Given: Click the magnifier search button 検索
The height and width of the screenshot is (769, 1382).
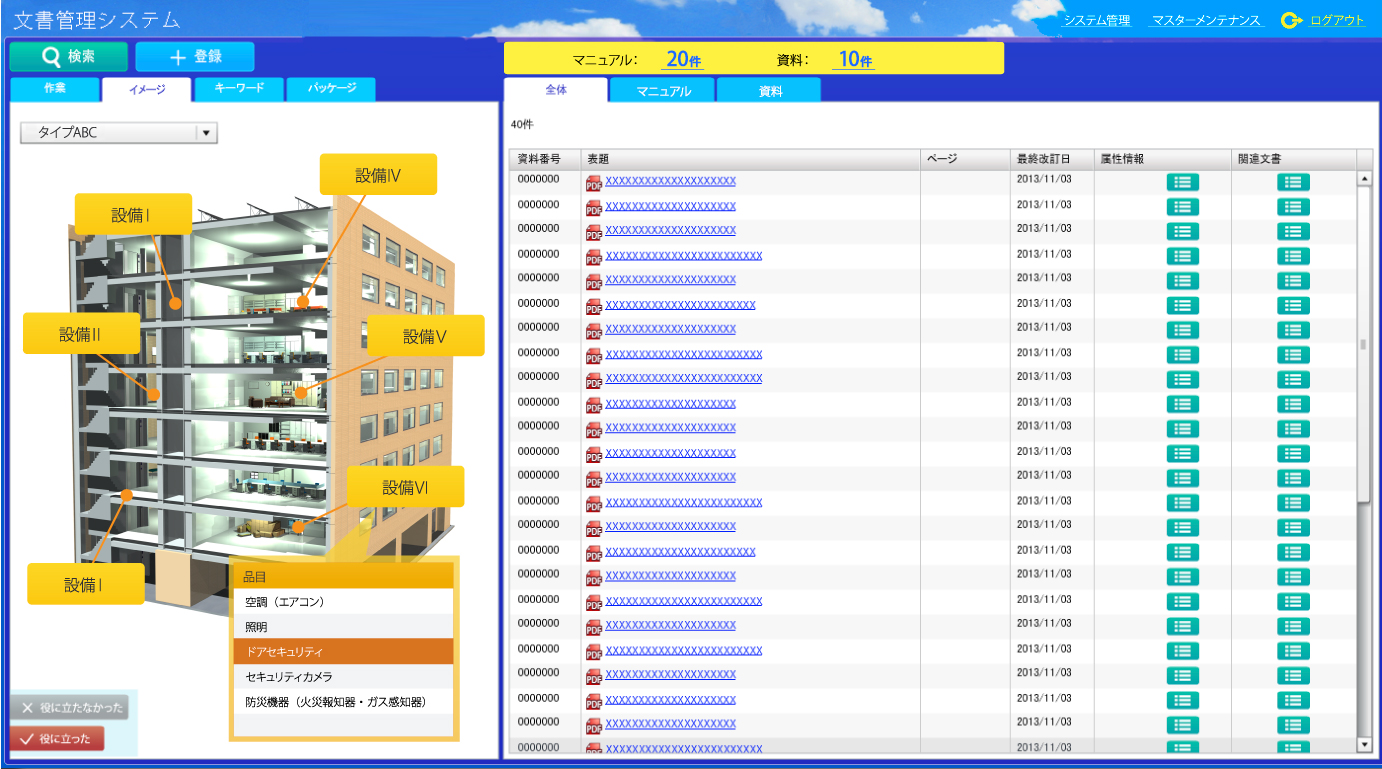Looking at the screenshot, I should tap(69, 57).
